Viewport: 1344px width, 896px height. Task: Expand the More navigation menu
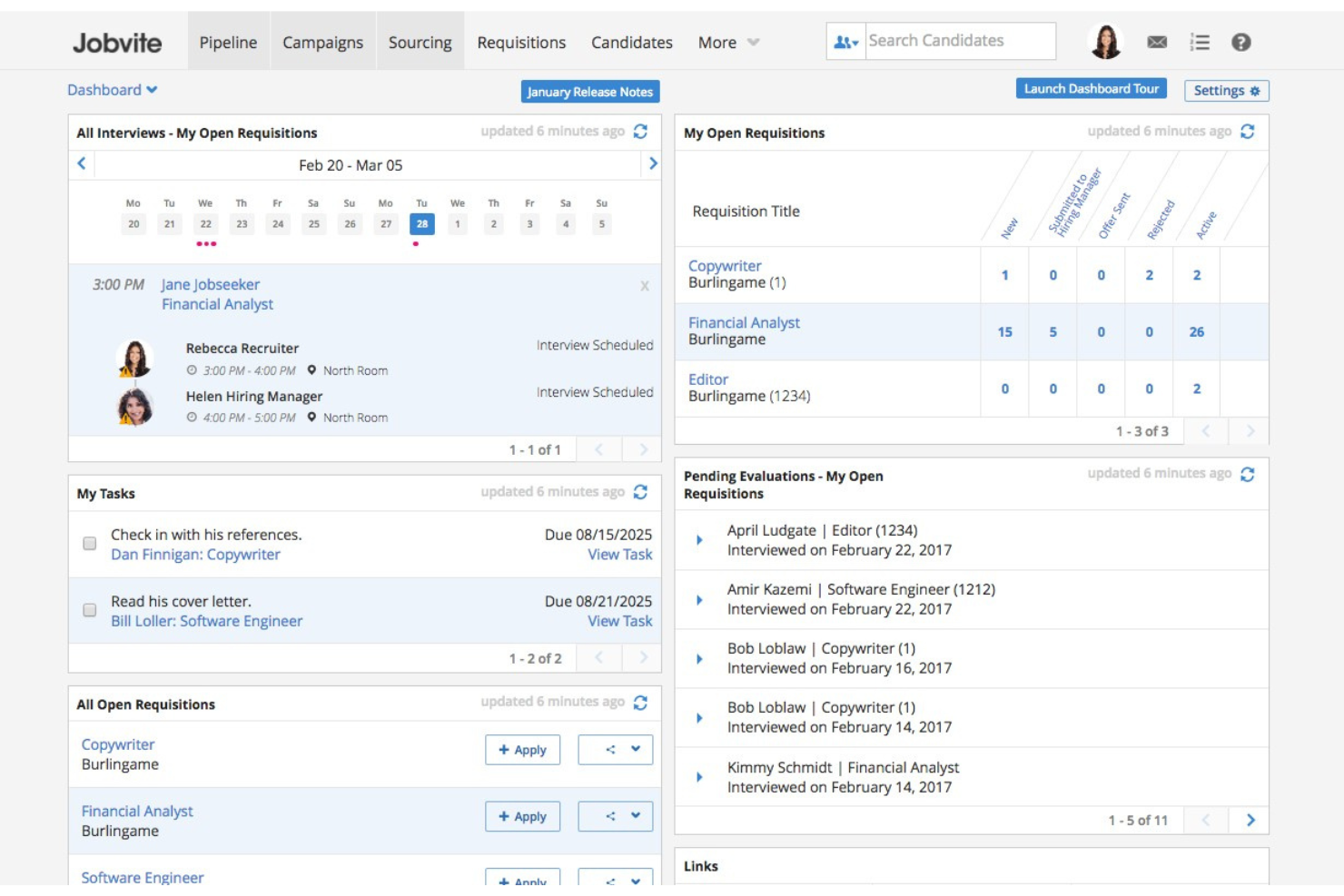[x=727, y=43]
